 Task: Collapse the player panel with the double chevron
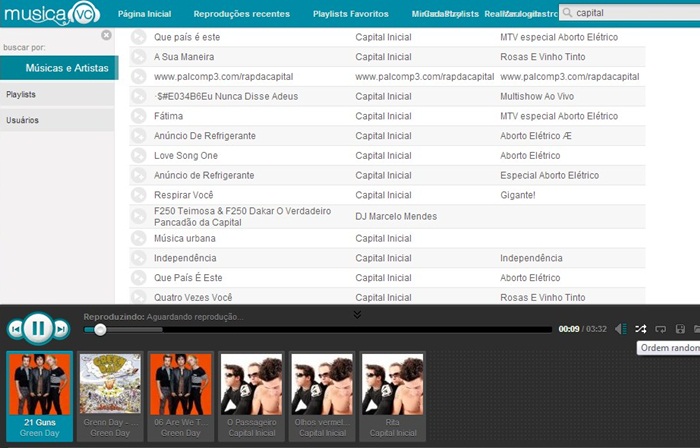tap(357, 315)
